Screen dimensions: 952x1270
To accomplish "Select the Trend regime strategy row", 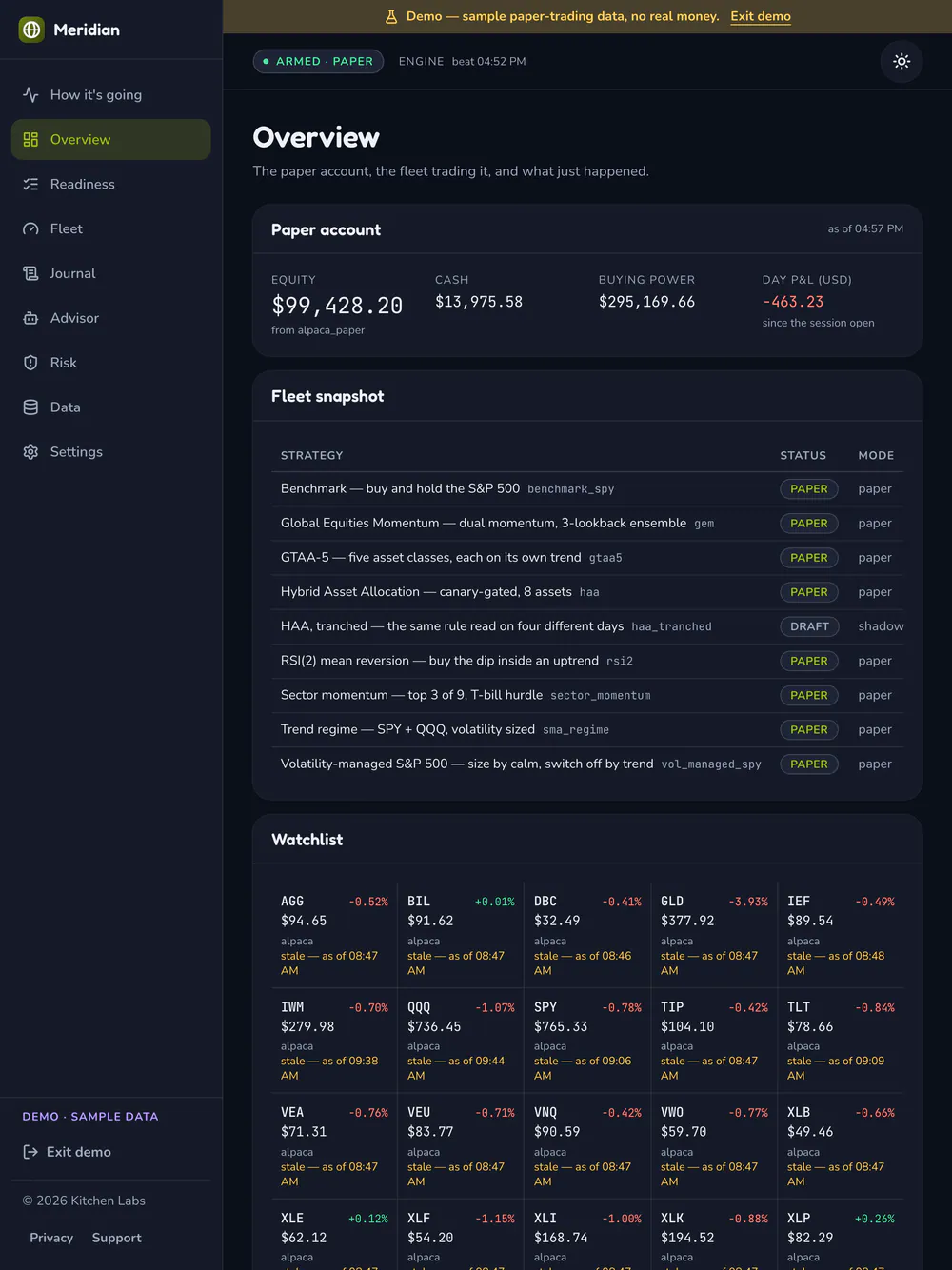I will (587, 730).
